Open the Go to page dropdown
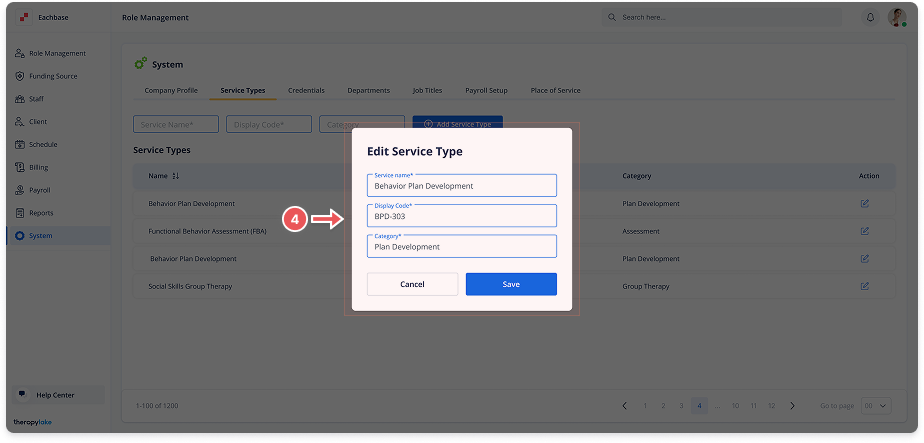 [x=875, y=406]
